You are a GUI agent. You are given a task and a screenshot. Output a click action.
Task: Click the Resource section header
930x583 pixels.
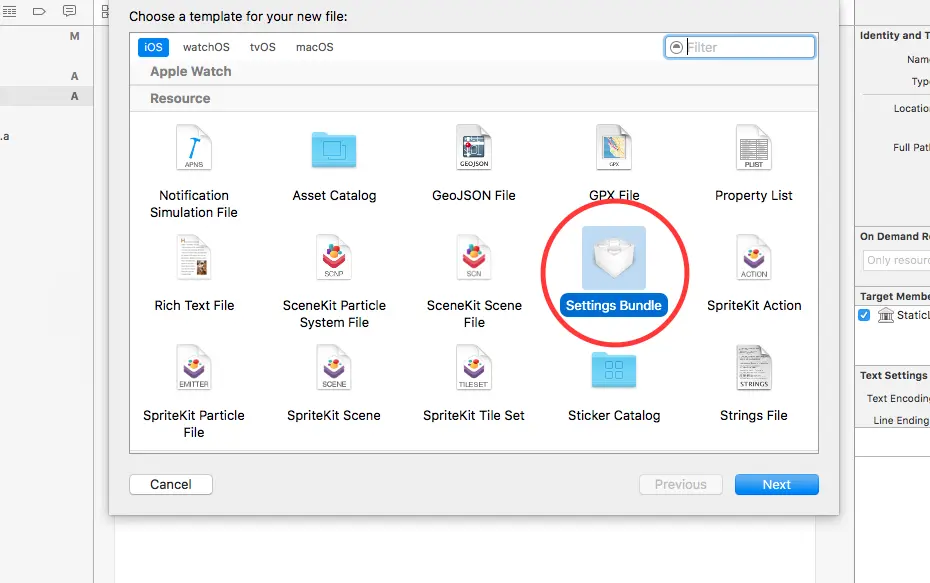[x=180, y=98]
